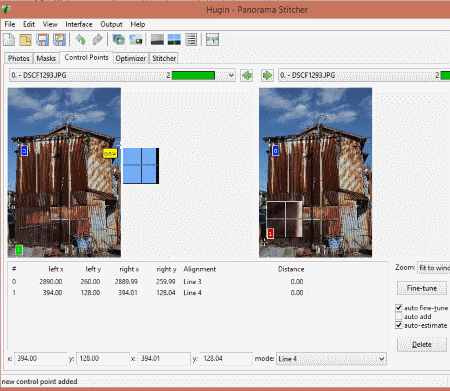Open the left image DSCF1293.JPG dropdown
Viewport: 450px width, 391px height.
pos(122,75)
